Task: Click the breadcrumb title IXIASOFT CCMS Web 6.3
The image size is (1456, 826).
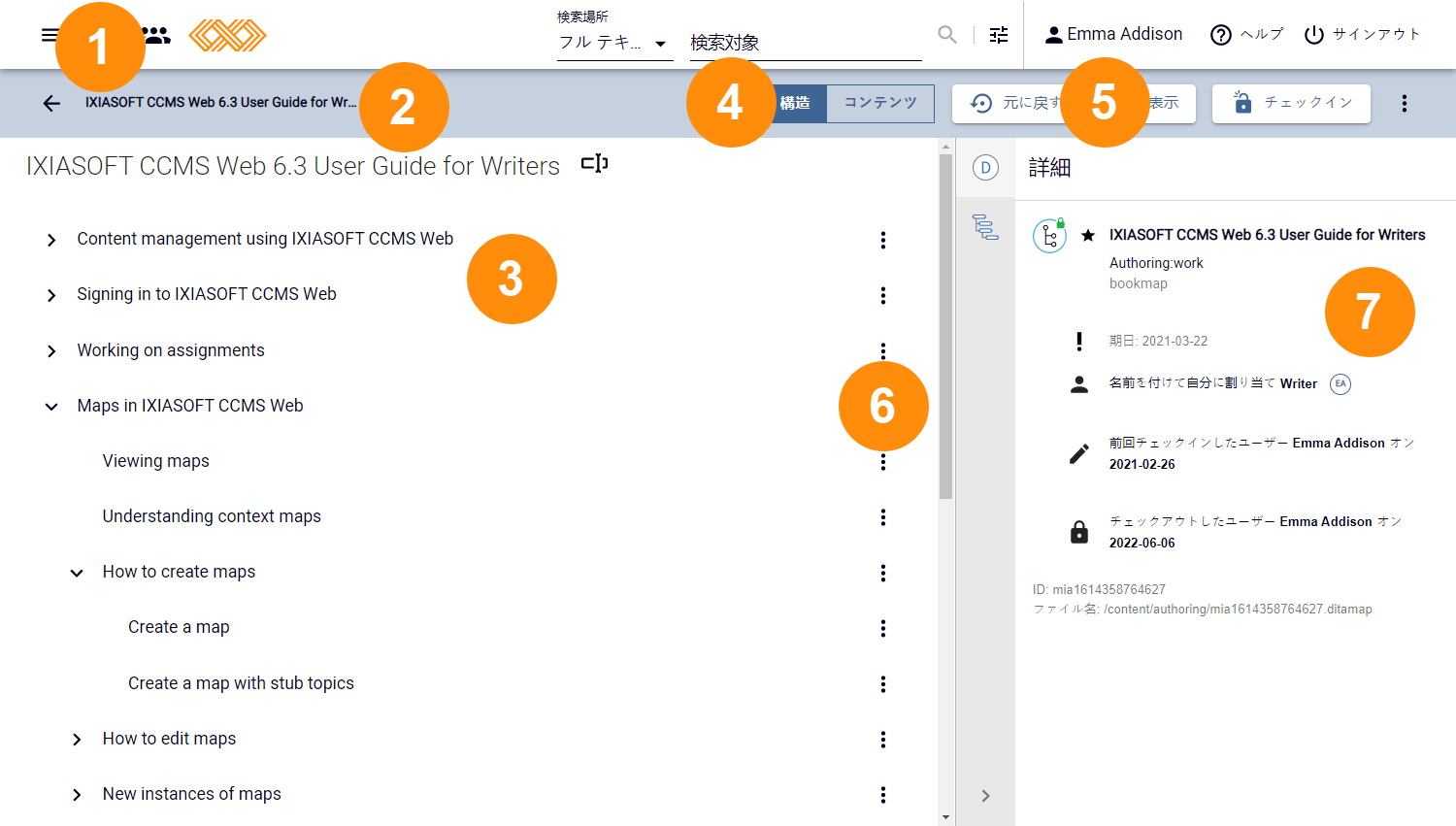Action: click(x=220, y=102)
